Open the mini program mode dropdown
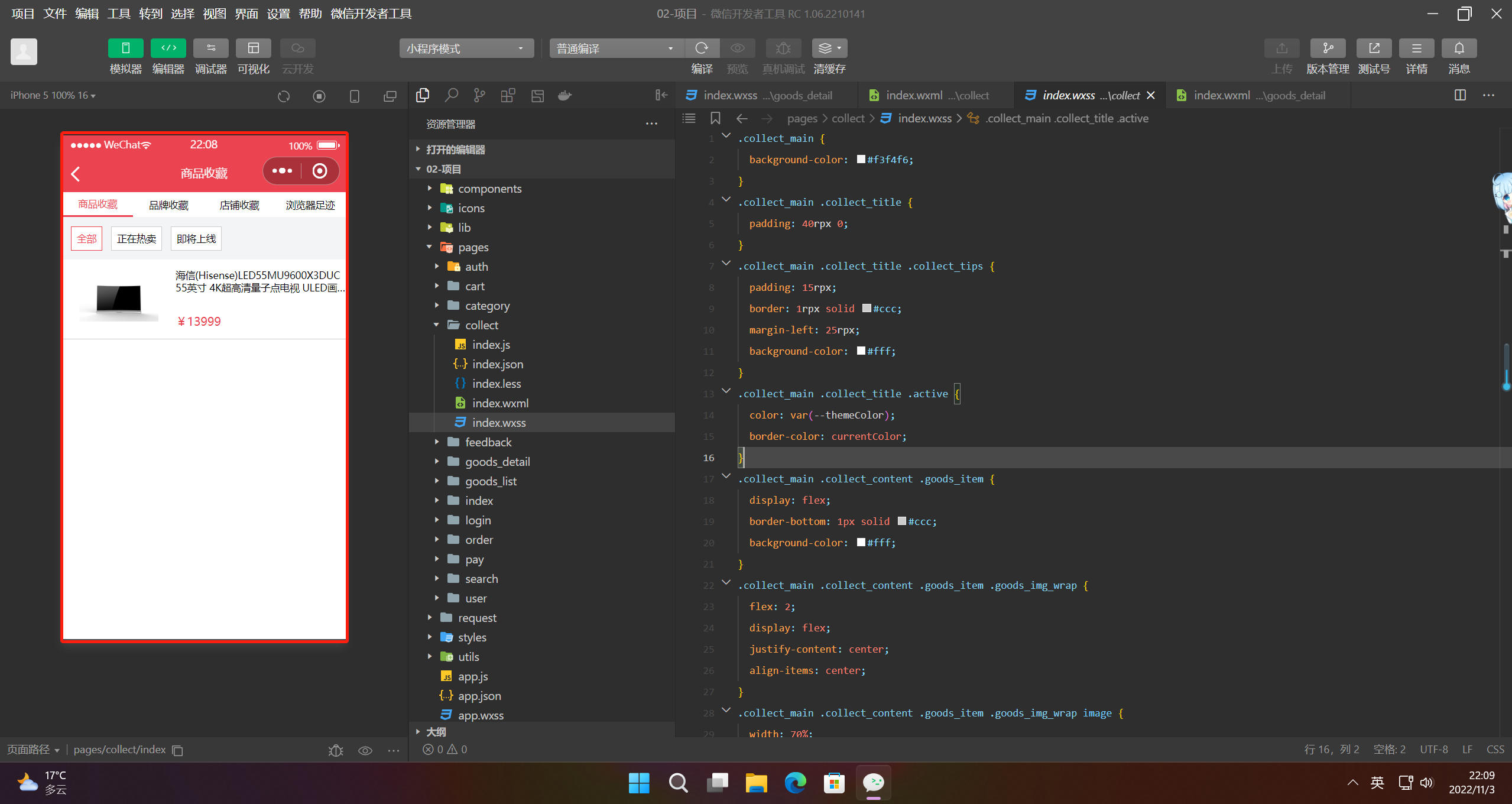The image size is (1512, 804). pyautogui.click(x=466, y=48)
